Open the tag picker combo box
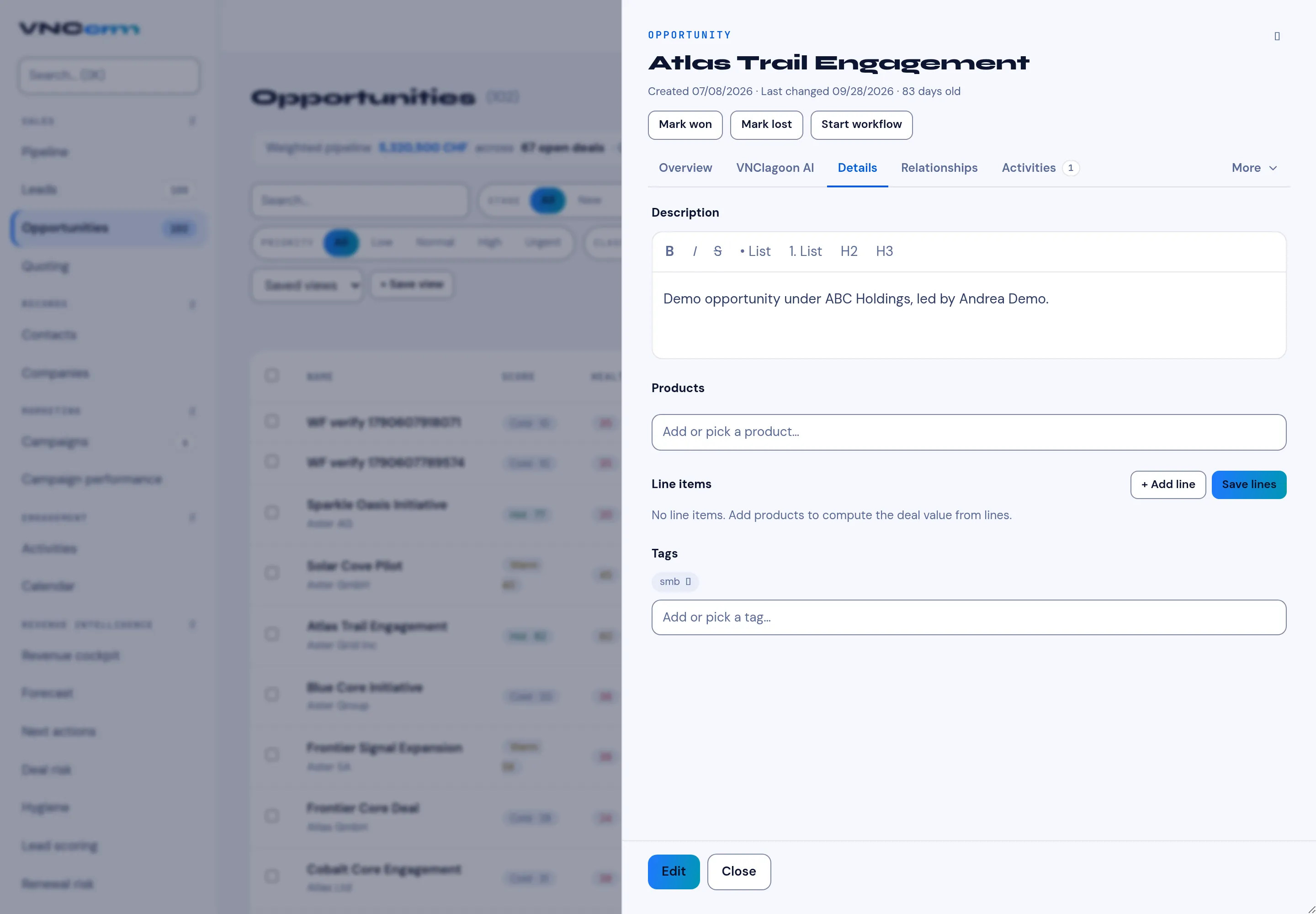Image resolution: width=1316 pixels, height=914 pixels. [x=968, y=617]
